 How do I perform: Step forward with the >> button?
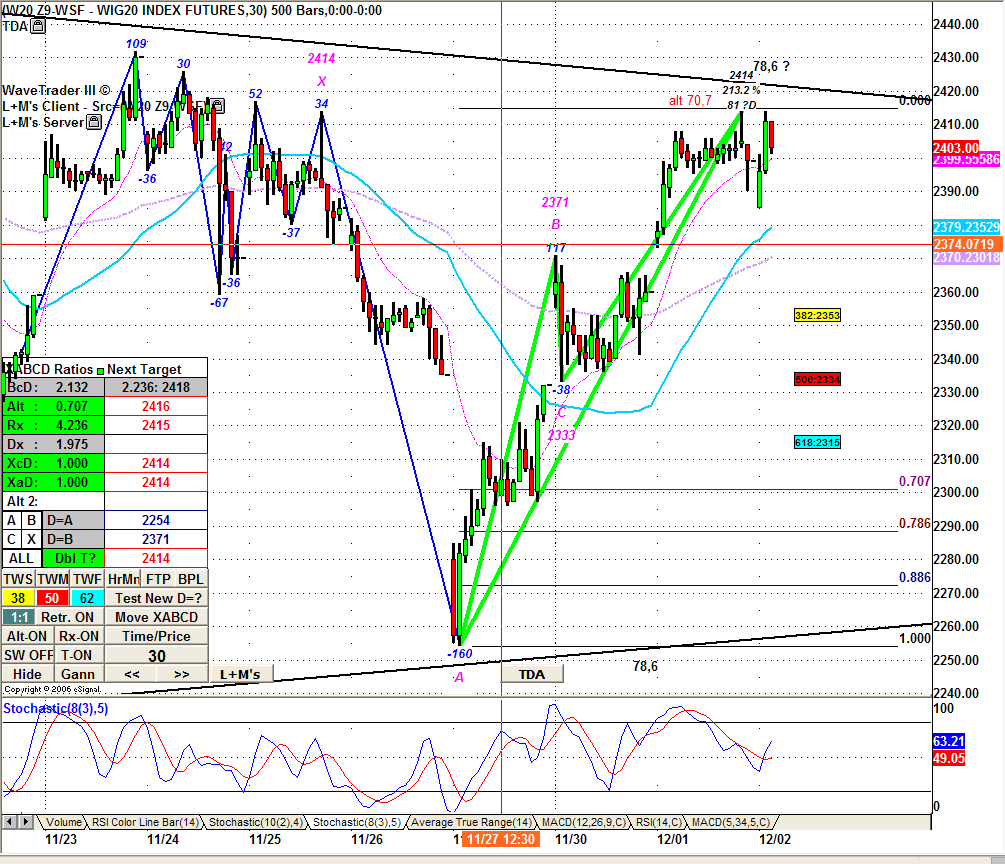[181, 674]
